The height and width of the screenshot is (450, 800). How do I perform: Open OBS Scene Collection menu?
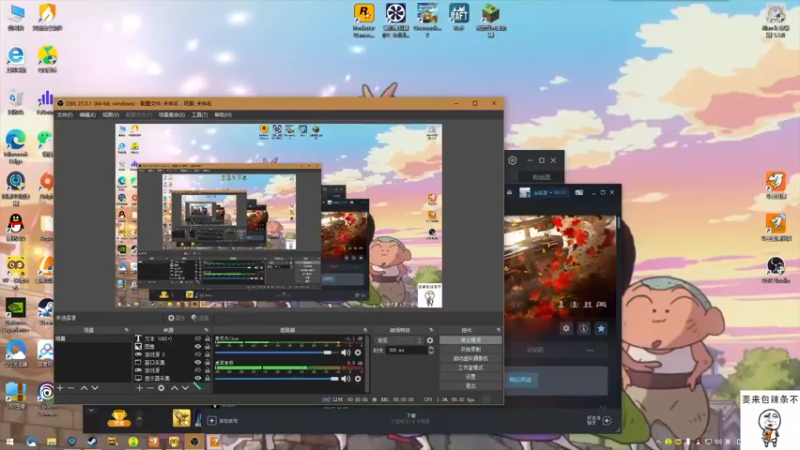click(171, 115)
